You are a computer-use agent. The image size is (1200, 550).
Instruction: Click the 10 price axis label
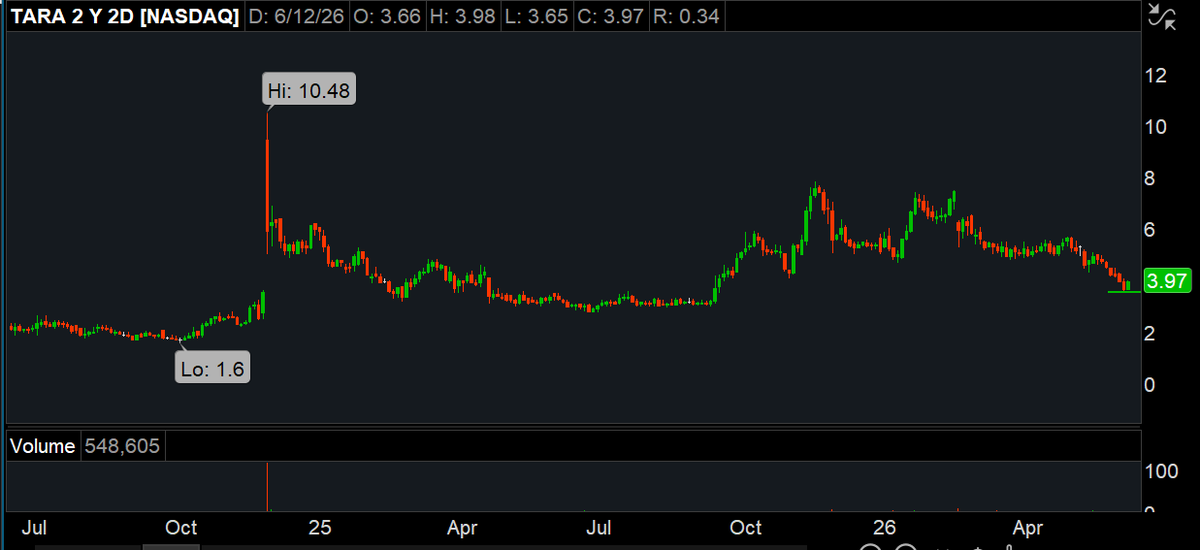(x=1156, y=127)
